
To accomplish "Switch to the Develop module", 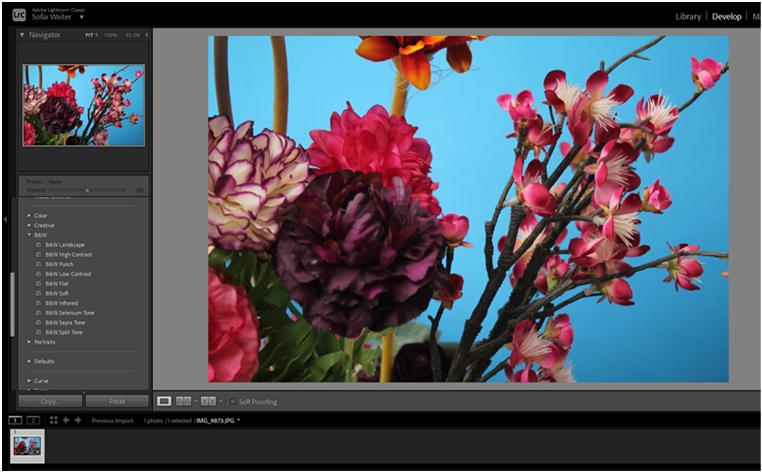I will click(727, 17).
